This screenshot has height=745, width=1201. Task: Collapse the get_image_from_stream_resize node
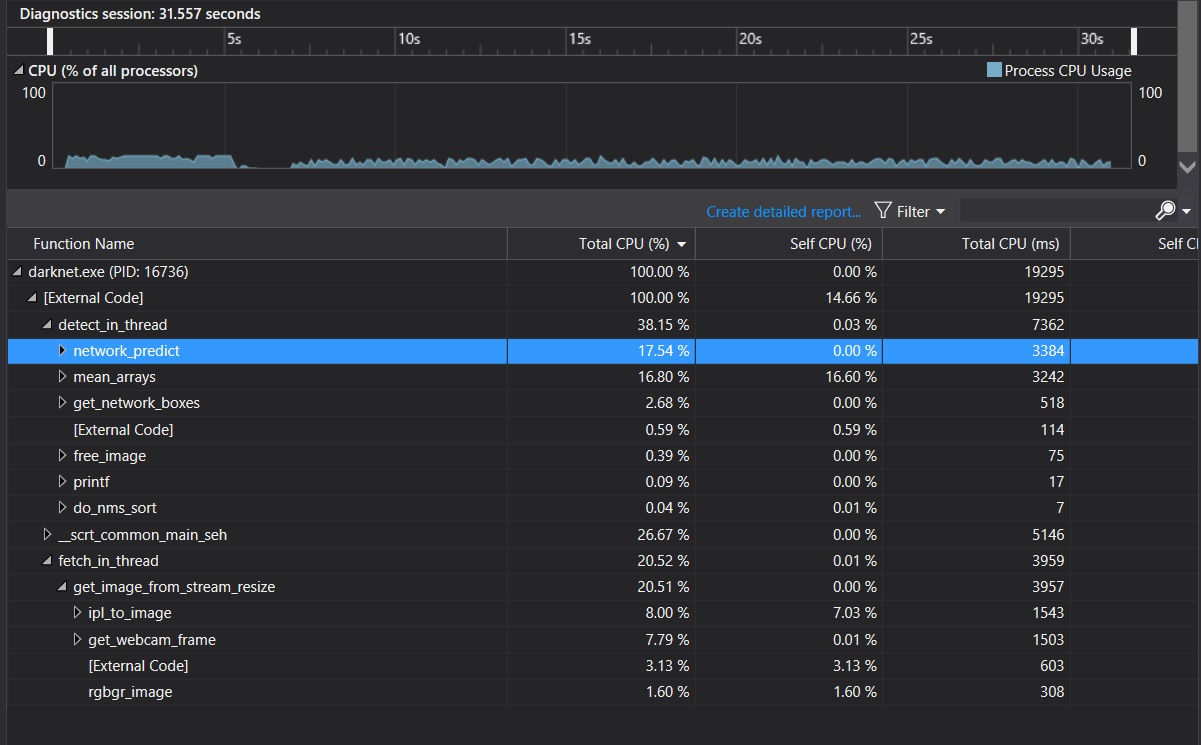62,588
